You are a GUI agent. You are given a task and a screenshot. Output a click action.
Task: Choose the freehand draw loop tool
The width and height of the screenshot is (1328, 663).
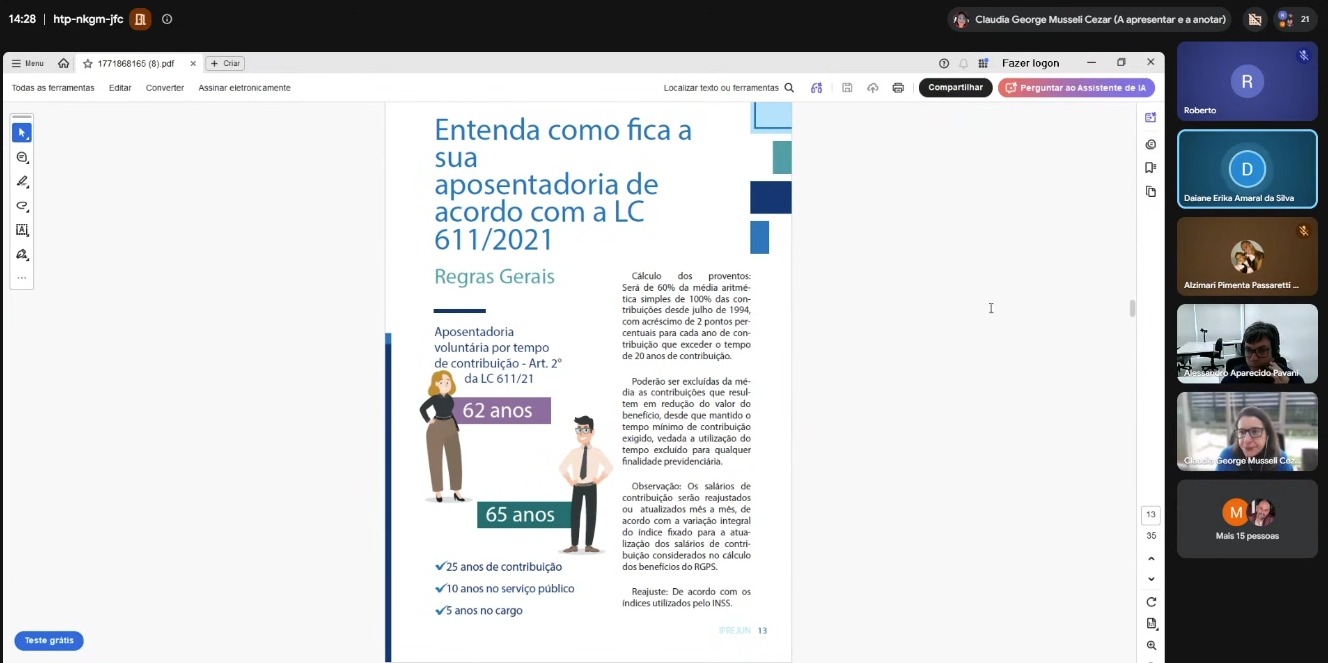21,206
